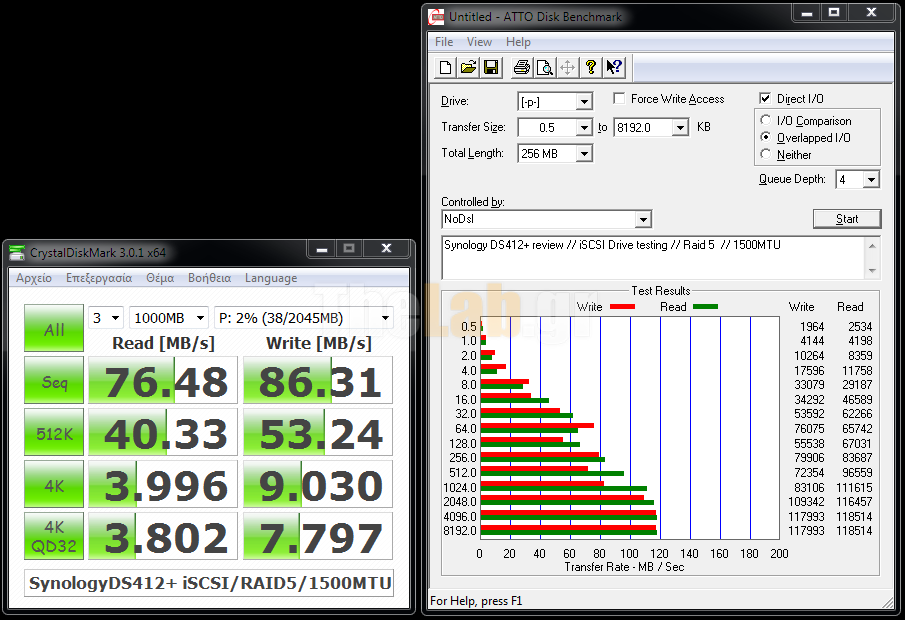Click the 4K write value 9.030
The image size is (905, 620).
[318, 484]
